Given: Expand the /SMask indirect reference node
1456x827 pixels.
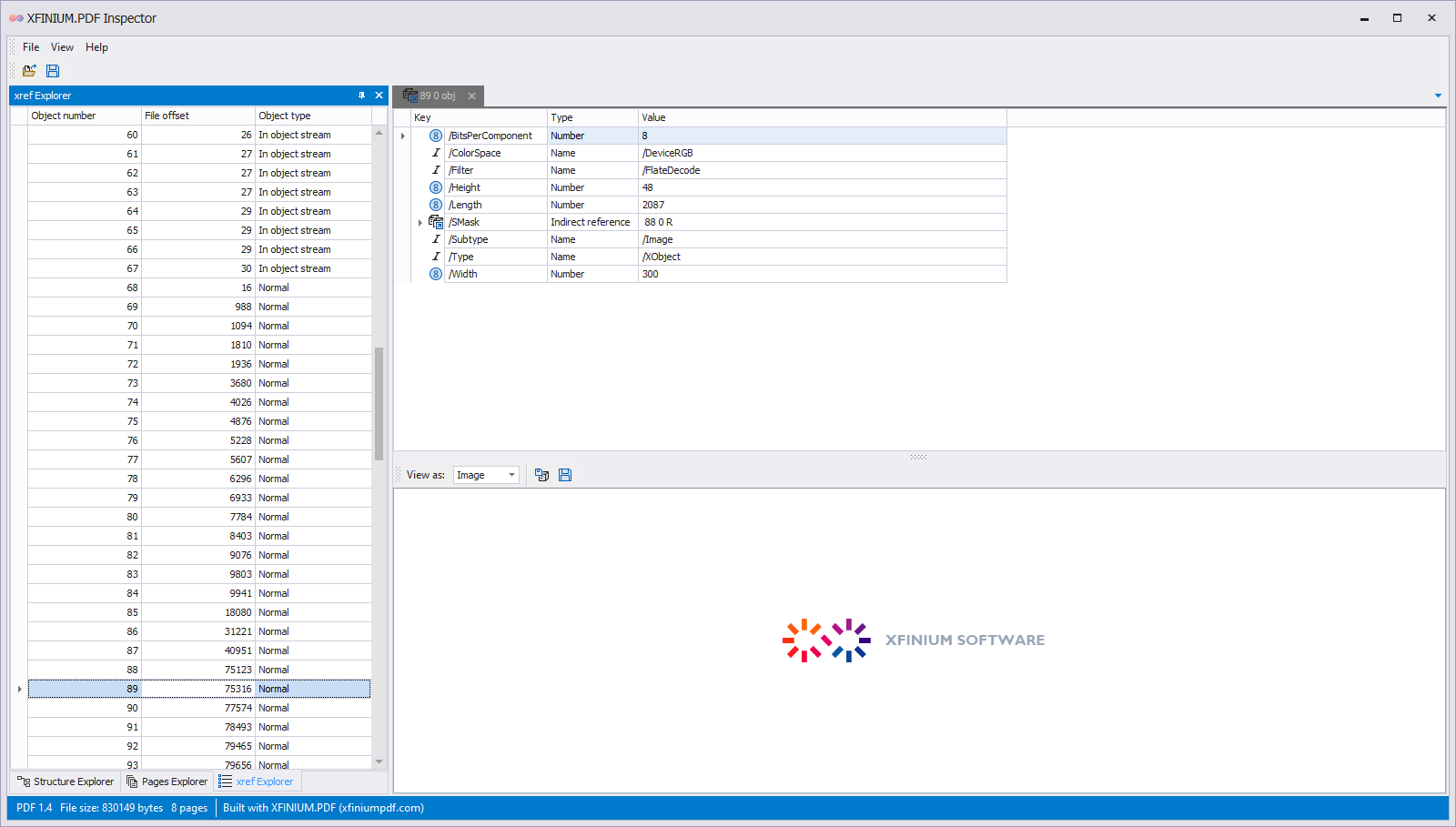Looking at the screenshot, I should pyautogui.click(x=420, y=223).
